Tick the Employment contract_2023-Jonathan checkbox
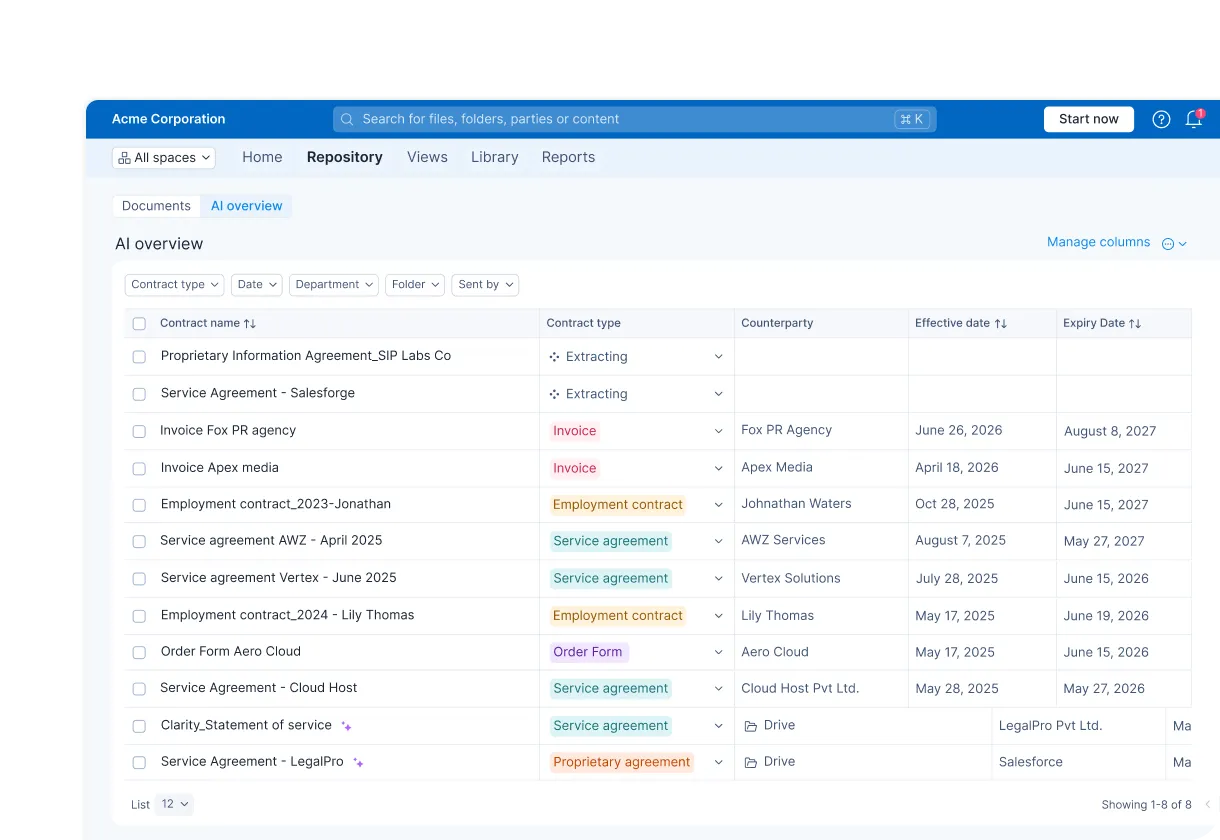The image size is (1220, 840). 139,505
